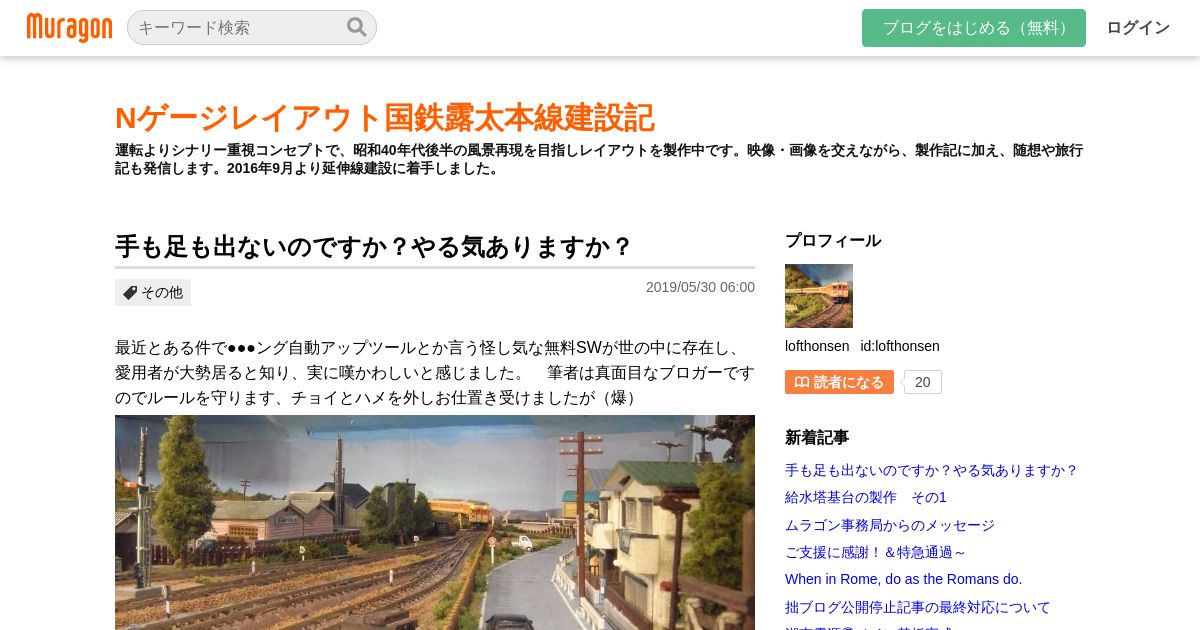Click the blog description paragraph

tap(599, 159)
